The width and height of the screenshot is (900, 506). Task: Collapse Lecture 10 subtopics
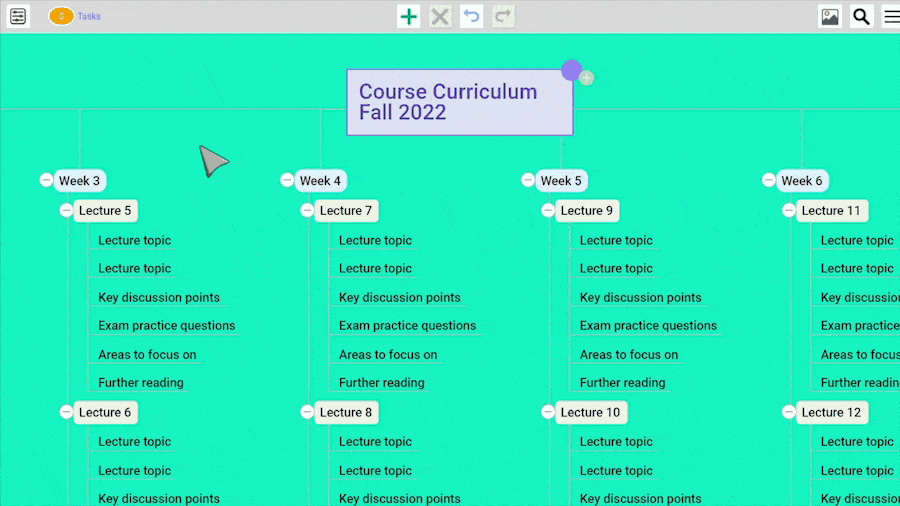click(x=548, y=412)
